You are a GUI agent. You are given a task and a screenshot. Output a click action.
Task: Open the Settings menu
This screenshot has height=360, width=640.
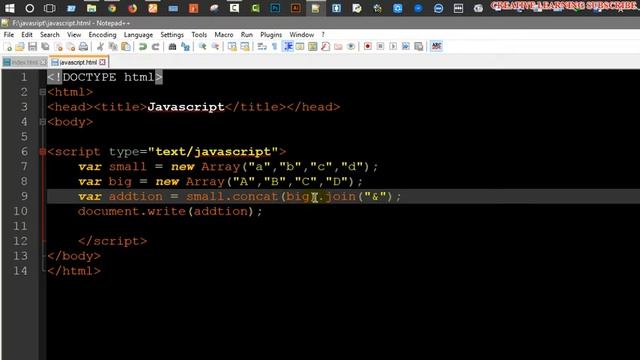coord(172,35)
